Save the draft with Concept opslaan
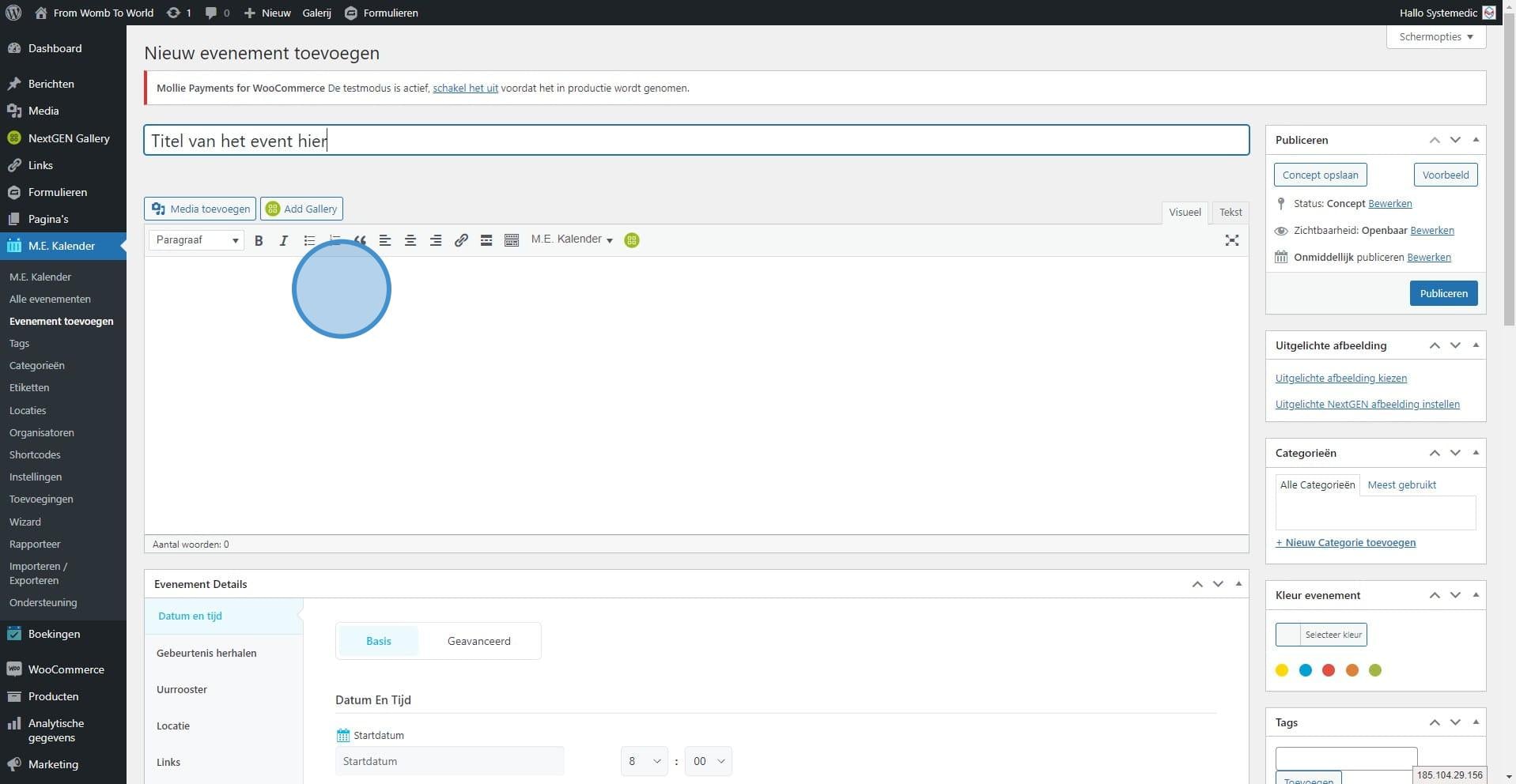 (1320, 175)
